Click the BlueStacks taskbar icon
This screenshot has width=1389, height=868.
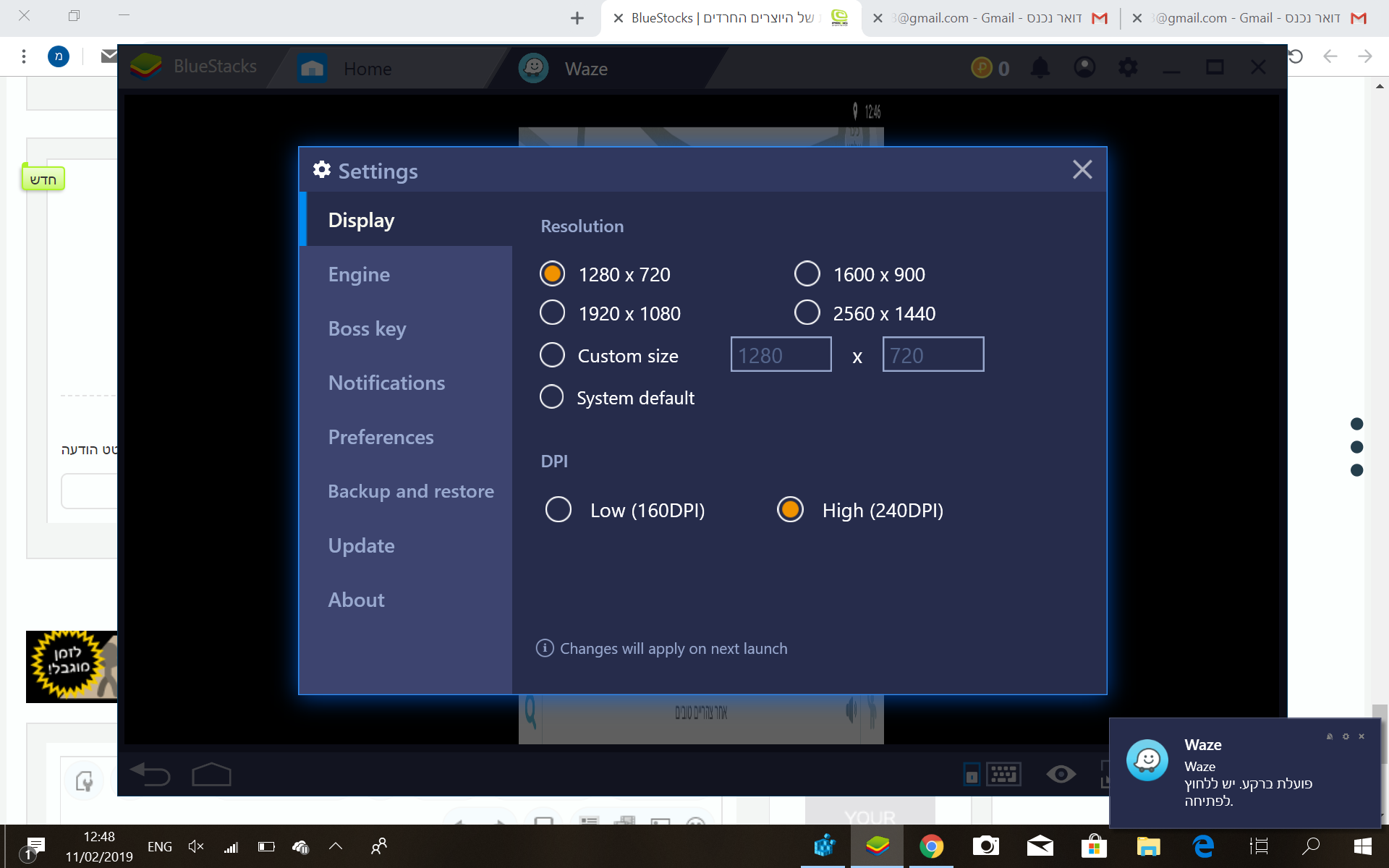click(877, 846)
